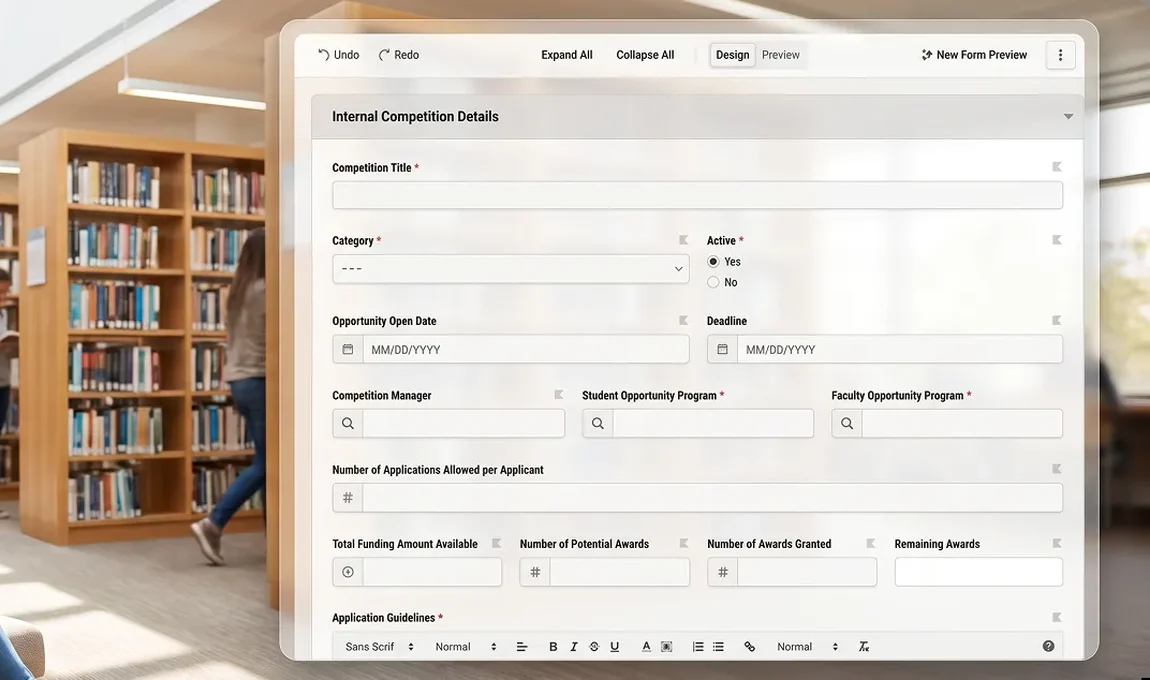This screenshot has height=680, width=1150.
Task: Select the Yes radio button under Active
Action: [x=713, y=261]
